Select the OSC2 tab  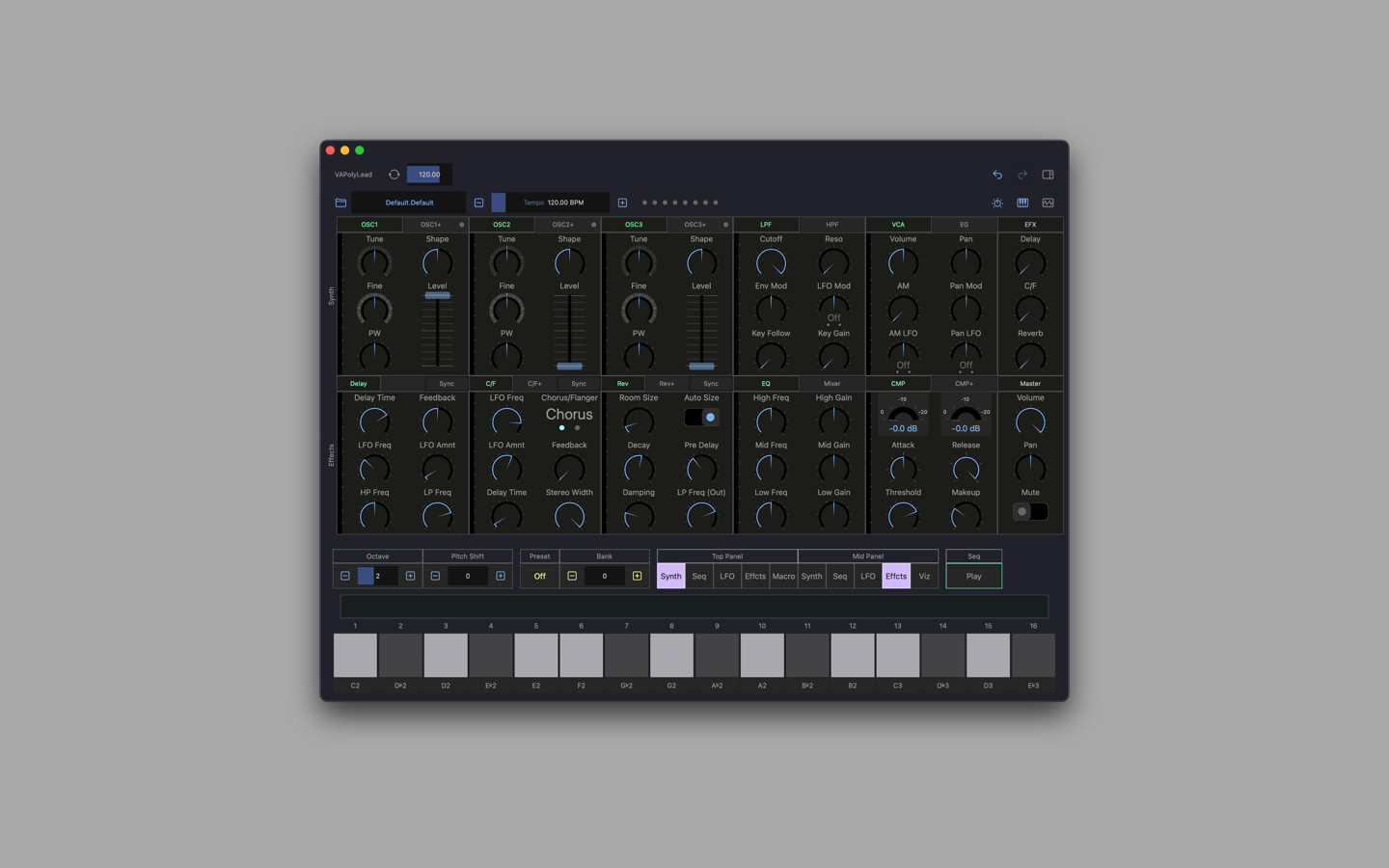tap(502, 225)
